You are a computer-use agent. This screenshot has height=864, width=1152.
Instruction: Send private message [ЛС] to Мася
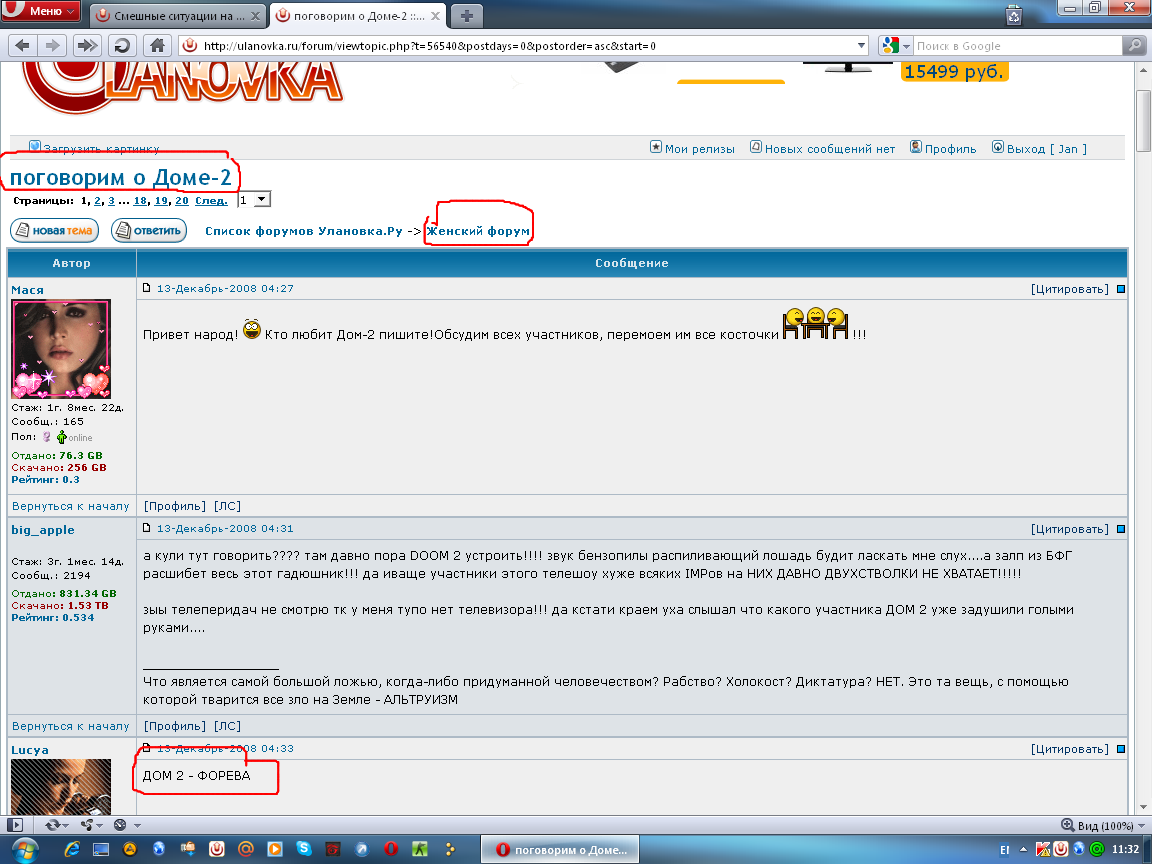click(228, 505)
